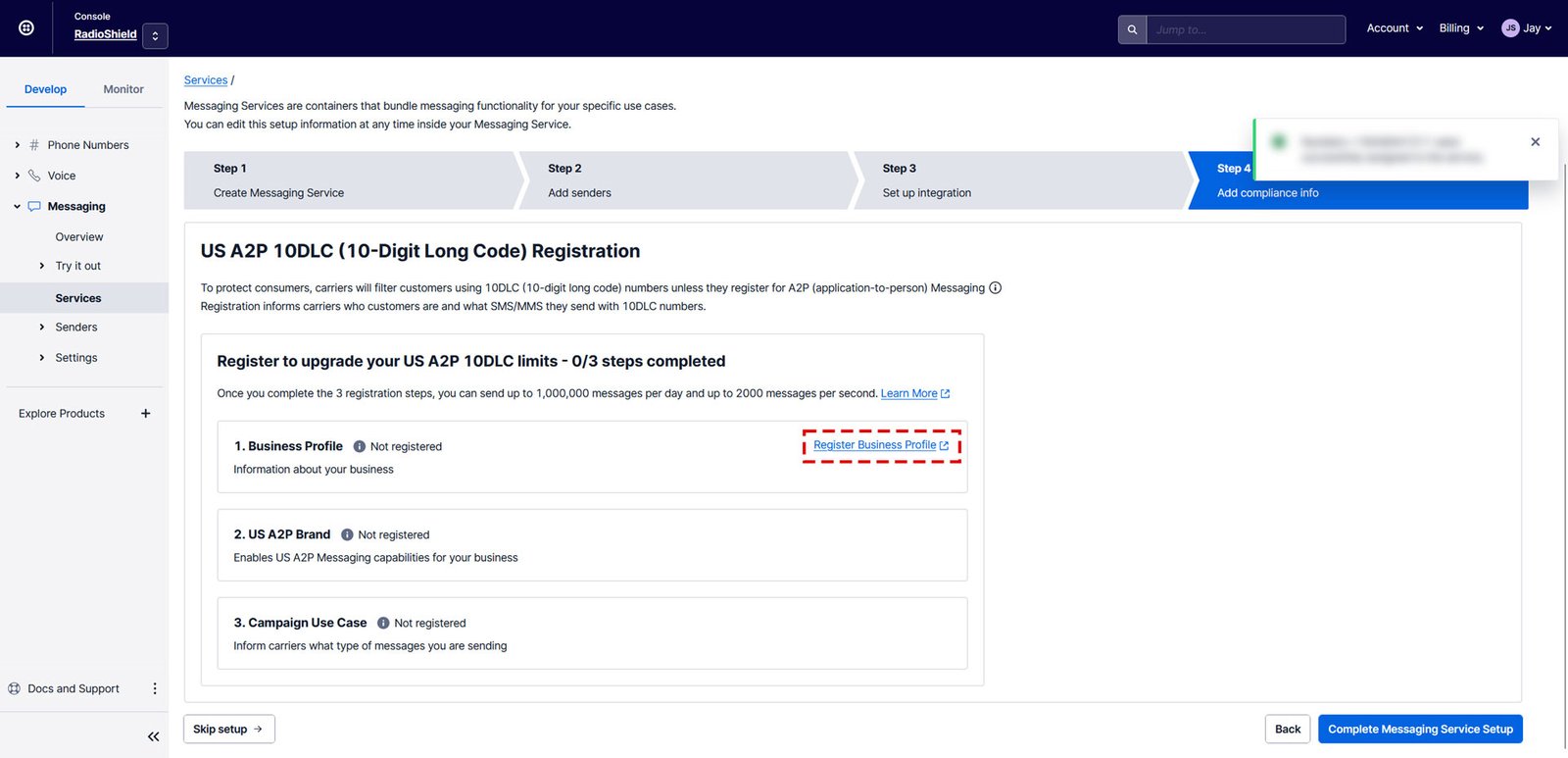Image resolution: width=1568 pixels, height=758 pixels.
Task: Switch to the Monitor tab
Action: click(x=123, y=89)
